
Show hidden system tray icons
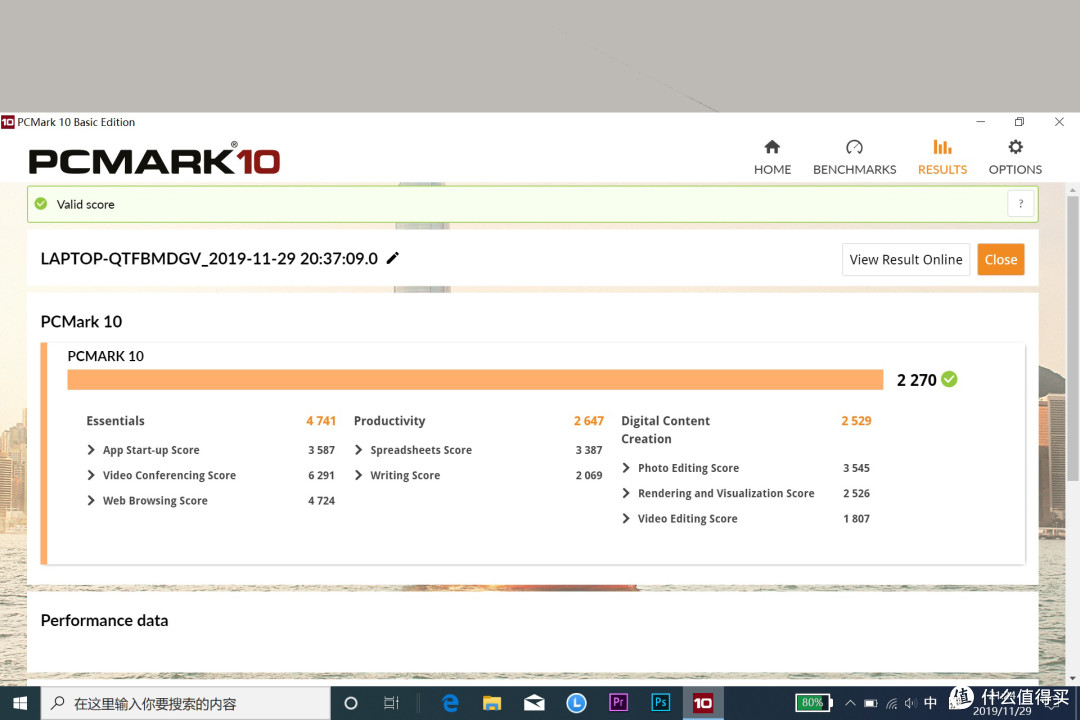click(850, 703)
